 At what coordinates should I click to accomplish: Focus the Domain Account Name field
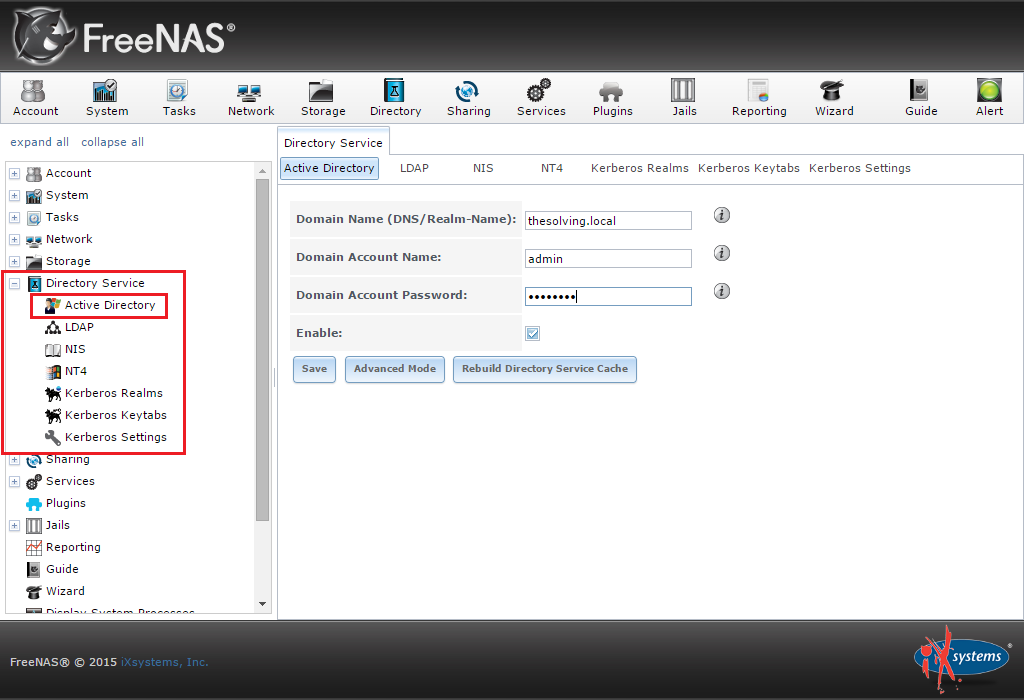[x=608, y=259]
